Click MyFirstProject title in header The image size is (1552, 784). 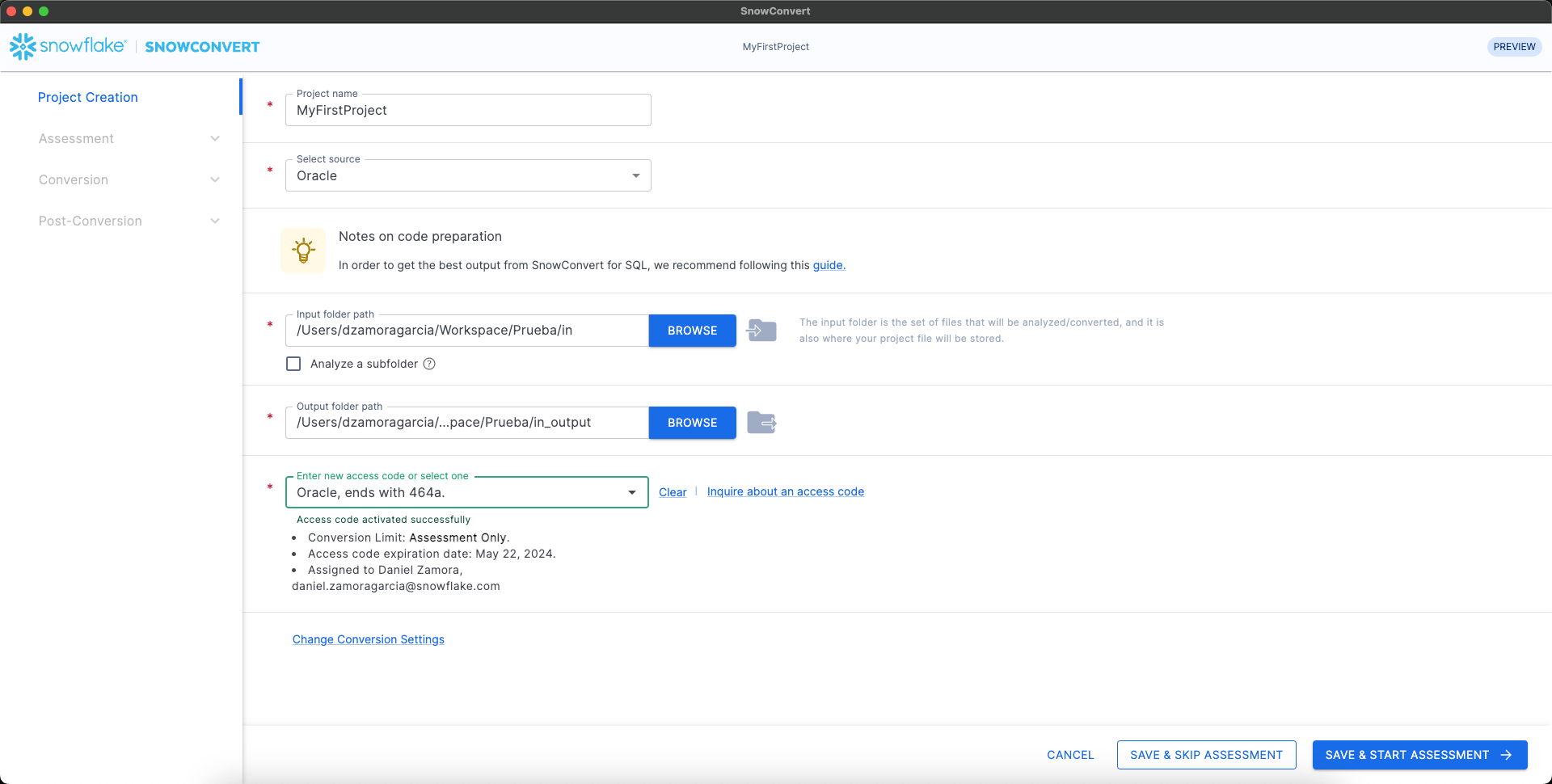(776, 47)
